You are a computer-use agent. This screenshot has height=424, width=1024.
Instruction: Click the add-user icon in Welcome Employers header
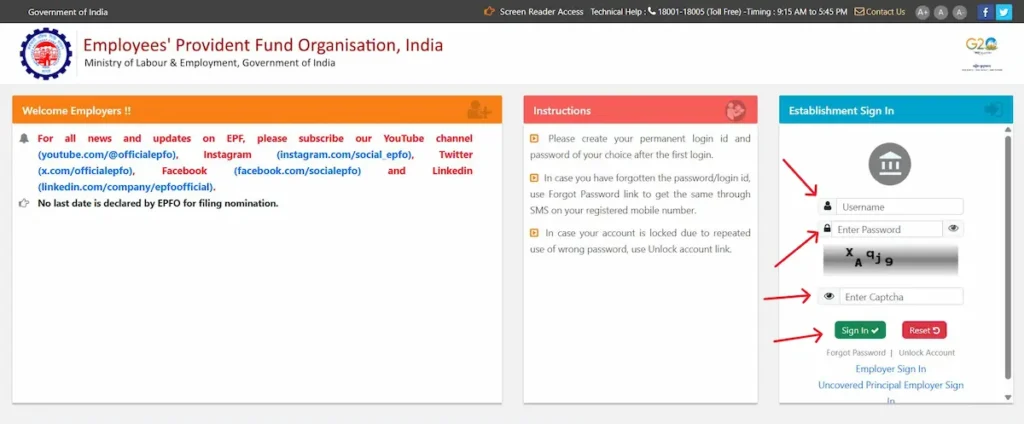coord(479,110)
